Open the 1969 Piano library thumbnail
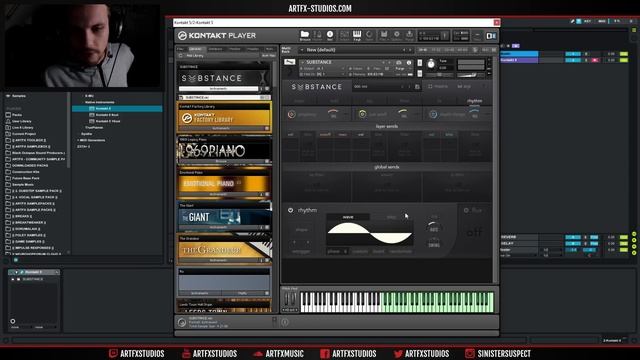 tap(224, 151)
